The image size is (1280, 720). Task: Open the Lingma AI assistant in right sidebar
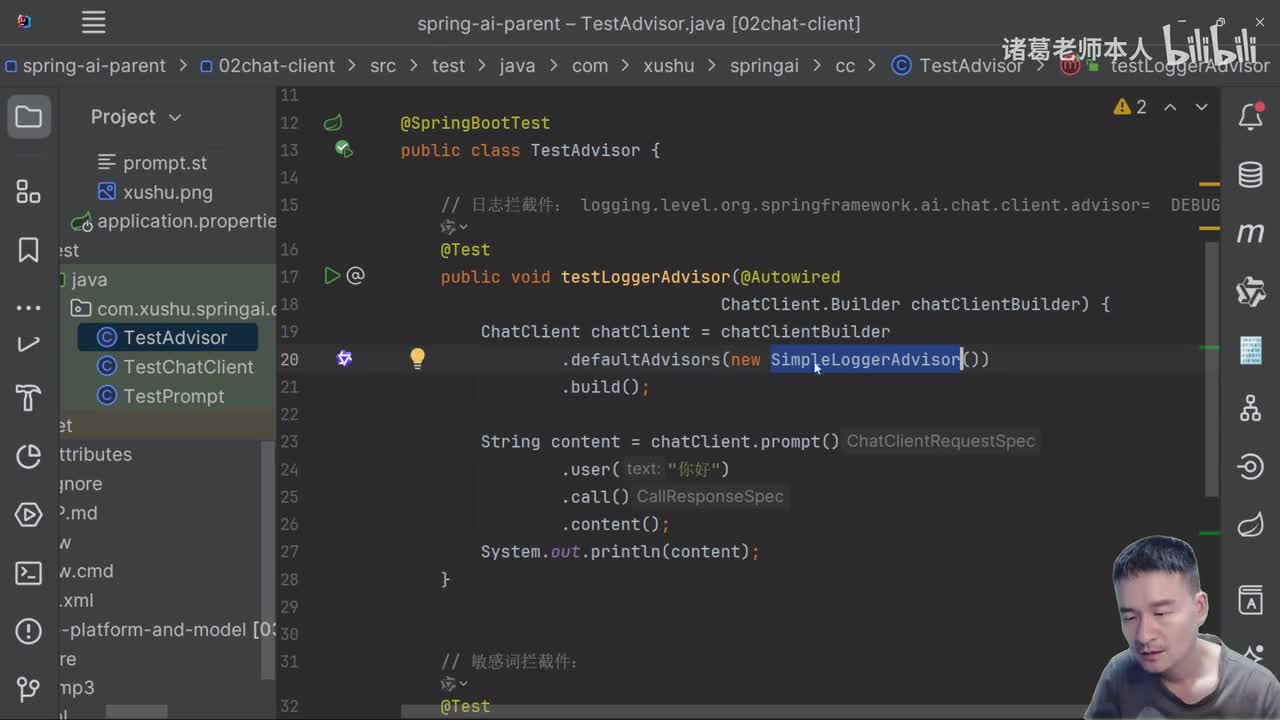tap(1250, 292)
